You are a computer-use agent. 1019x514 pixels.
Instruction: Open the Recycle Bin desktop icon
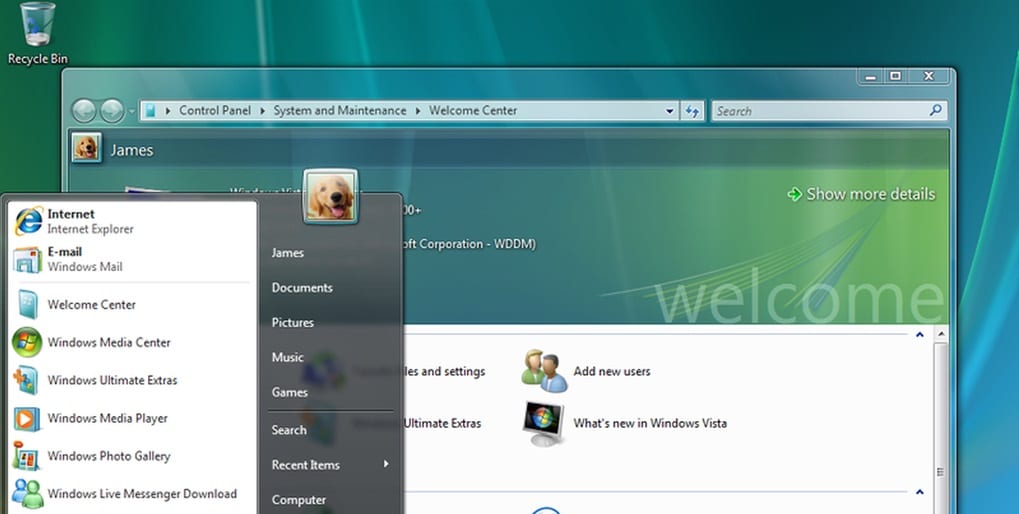click(x=37, y=33)
